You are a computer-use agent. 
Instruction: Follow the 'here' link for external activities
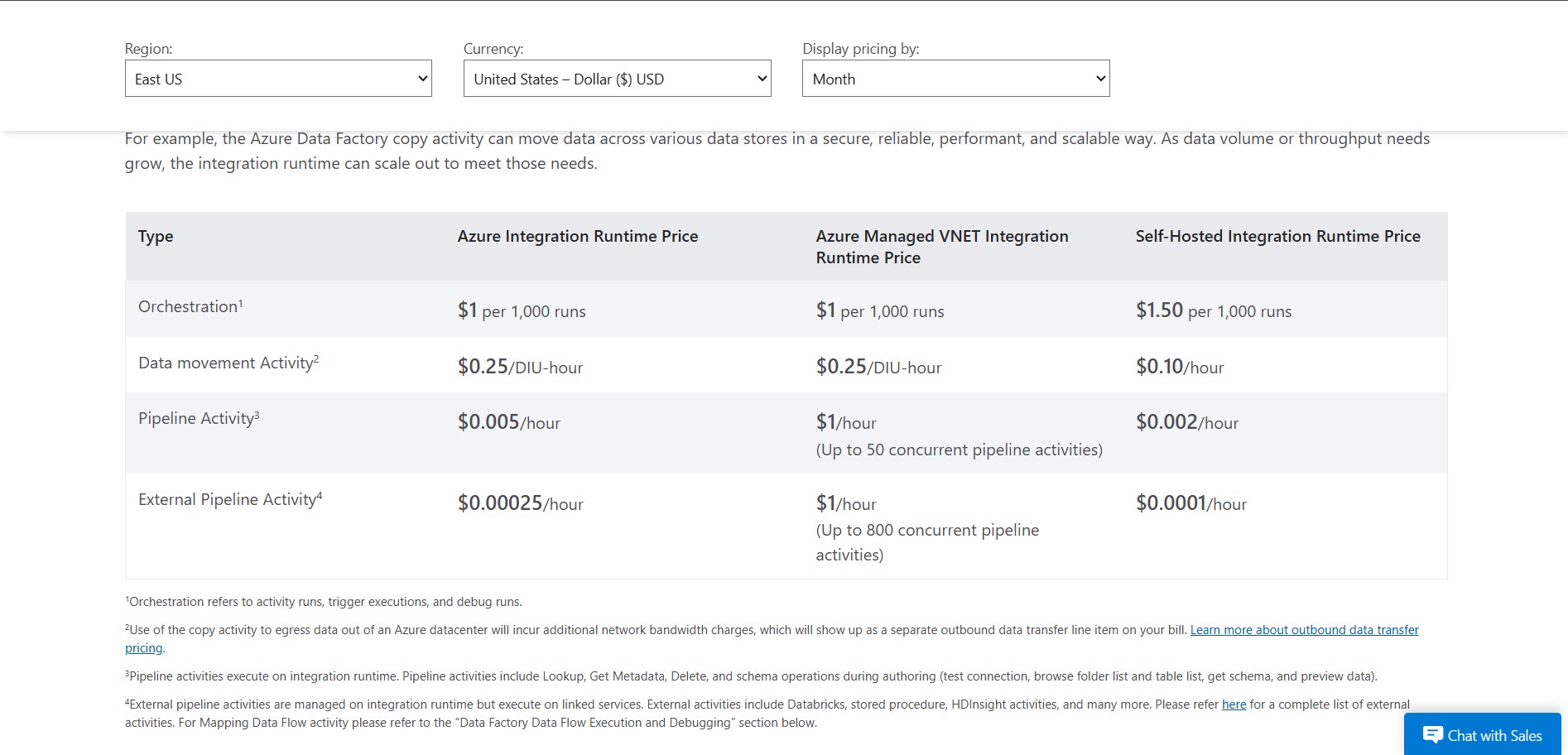(x=1234, y=705)
